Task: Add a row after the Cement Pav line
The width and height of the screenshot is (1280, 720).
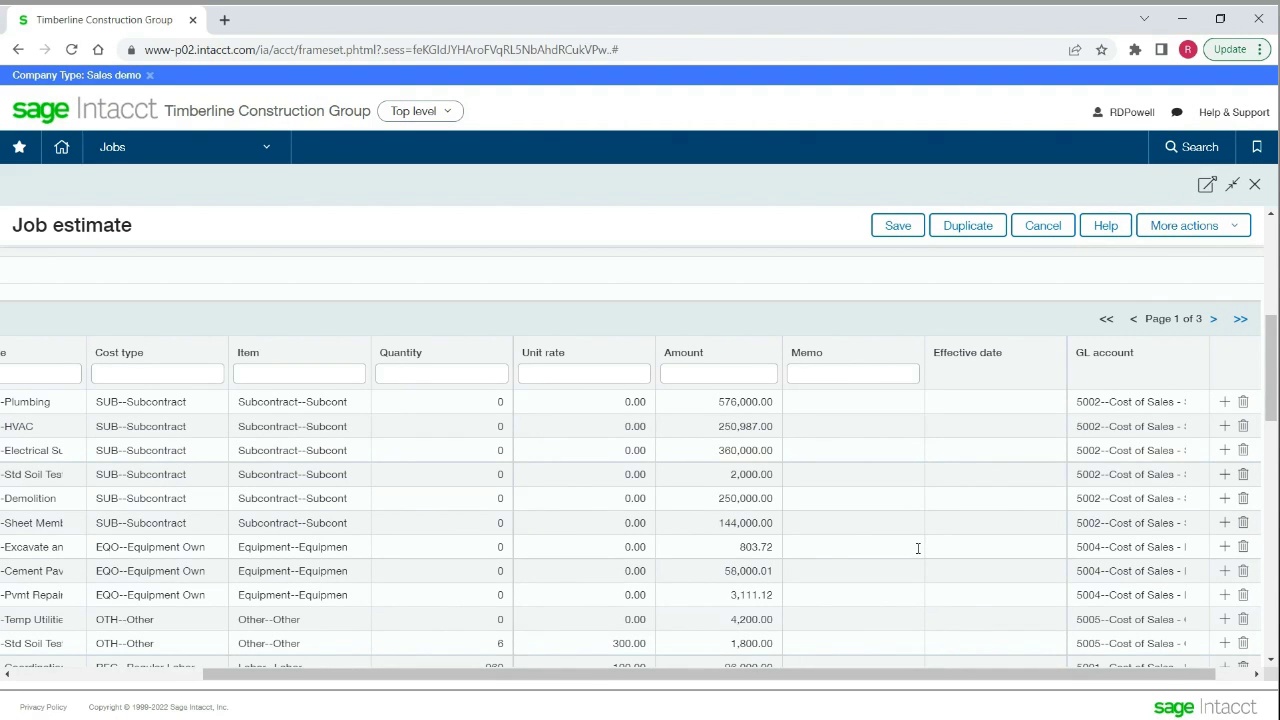Action: point(1225,571)
